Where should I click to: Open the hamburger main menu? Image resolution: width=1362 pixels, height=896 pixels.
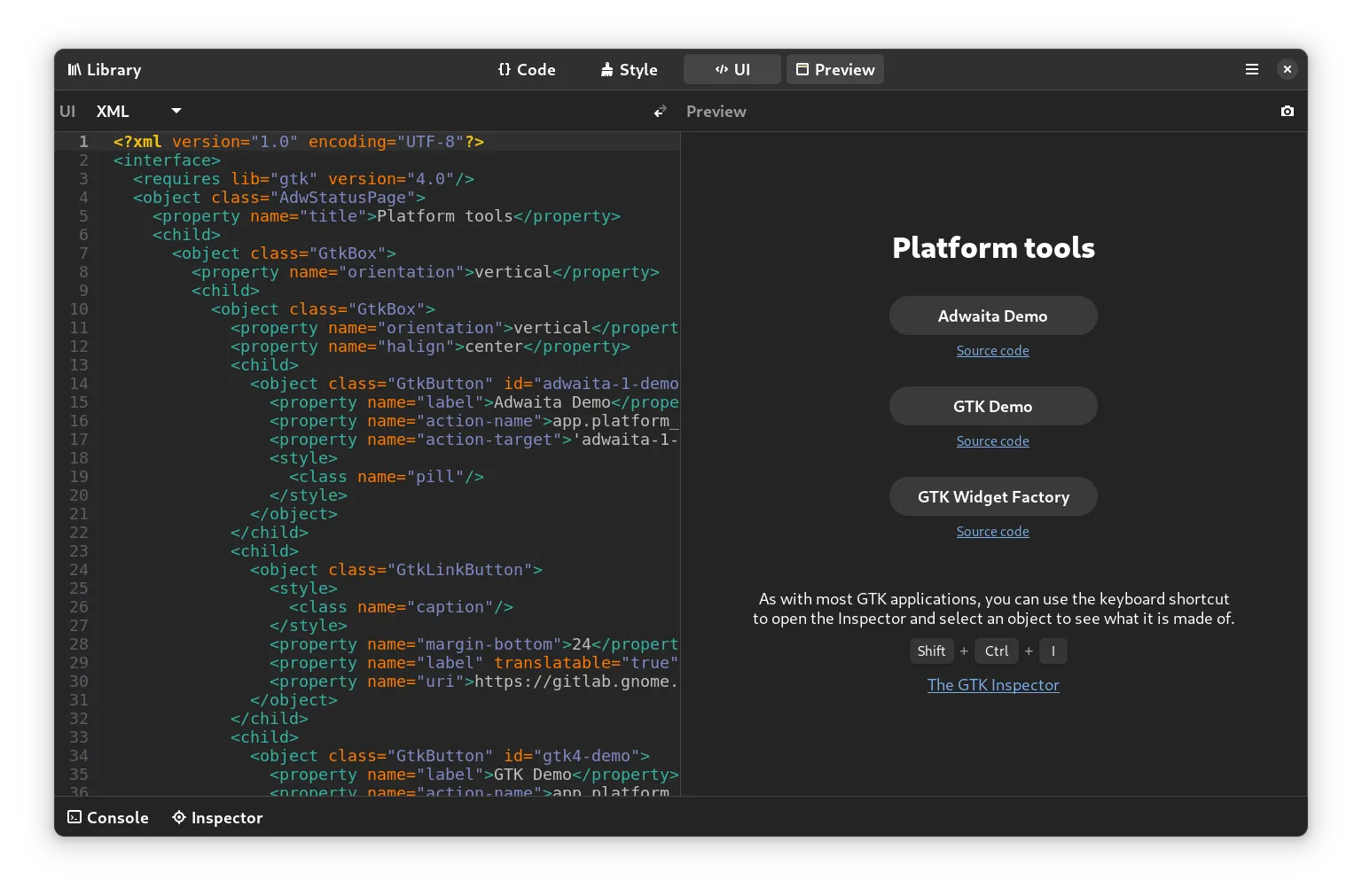click(x=1252, y=70)
